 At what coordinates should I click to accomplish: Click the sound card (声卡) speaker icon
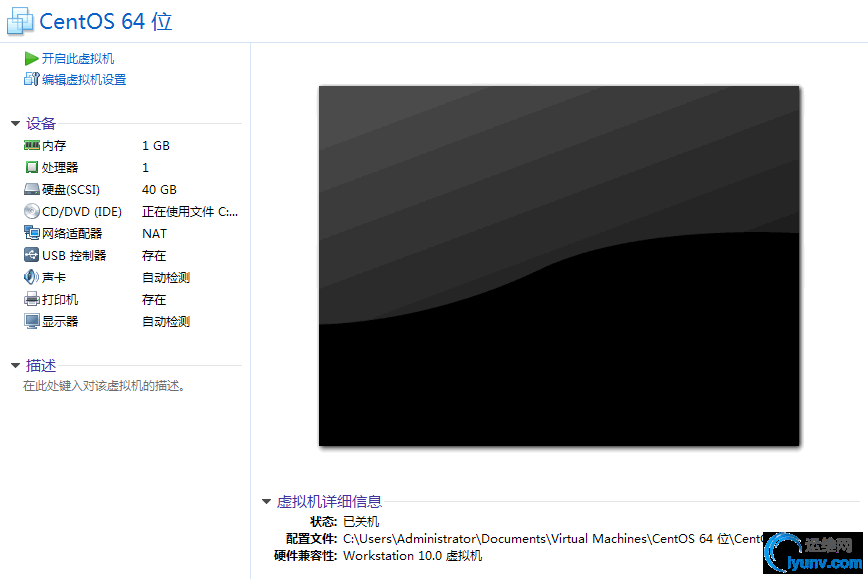(x=32, y=277)
